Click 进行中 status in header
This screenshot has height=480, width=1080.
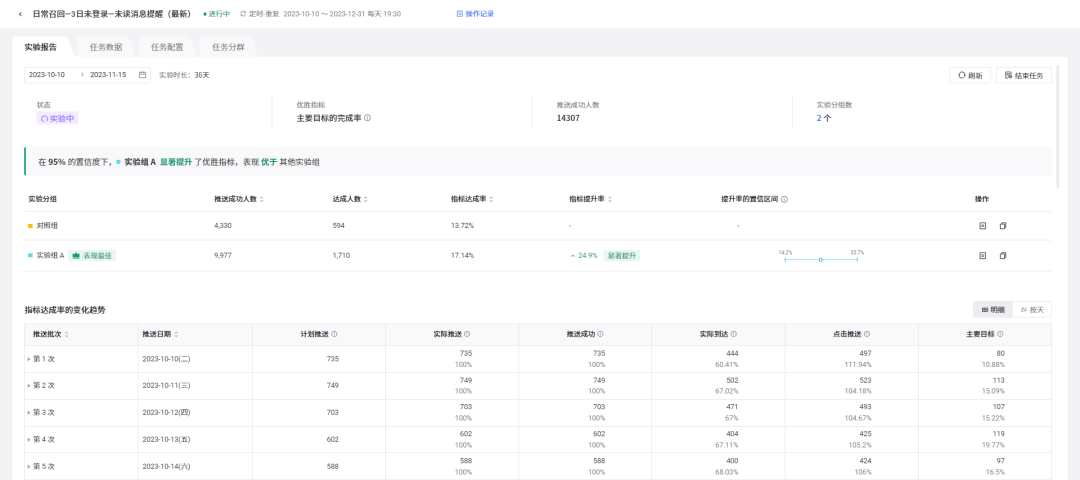point(216,14)
